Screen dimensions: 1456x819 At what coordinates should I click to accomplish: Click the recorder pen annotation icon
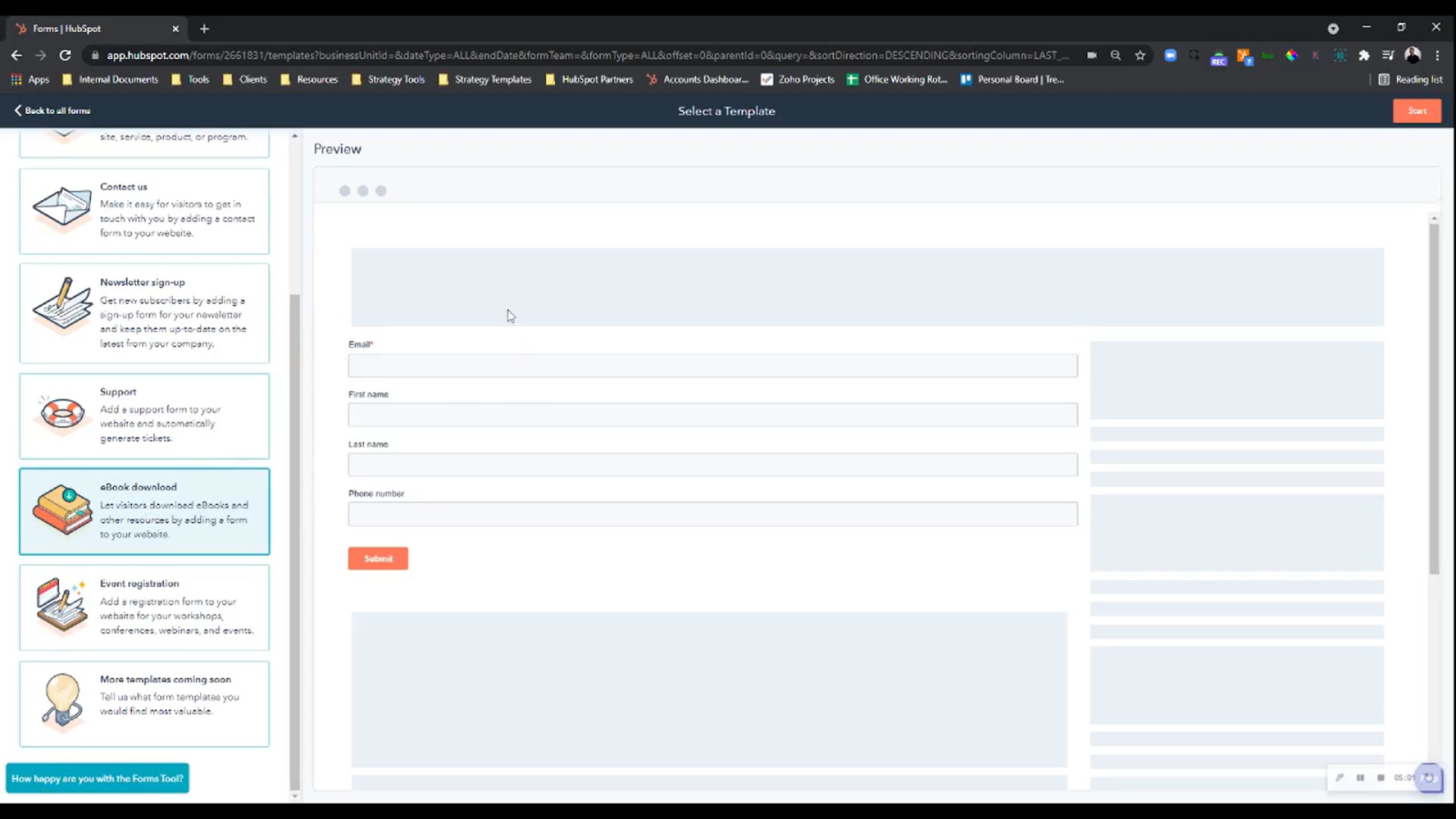(x=1339, y=777)
